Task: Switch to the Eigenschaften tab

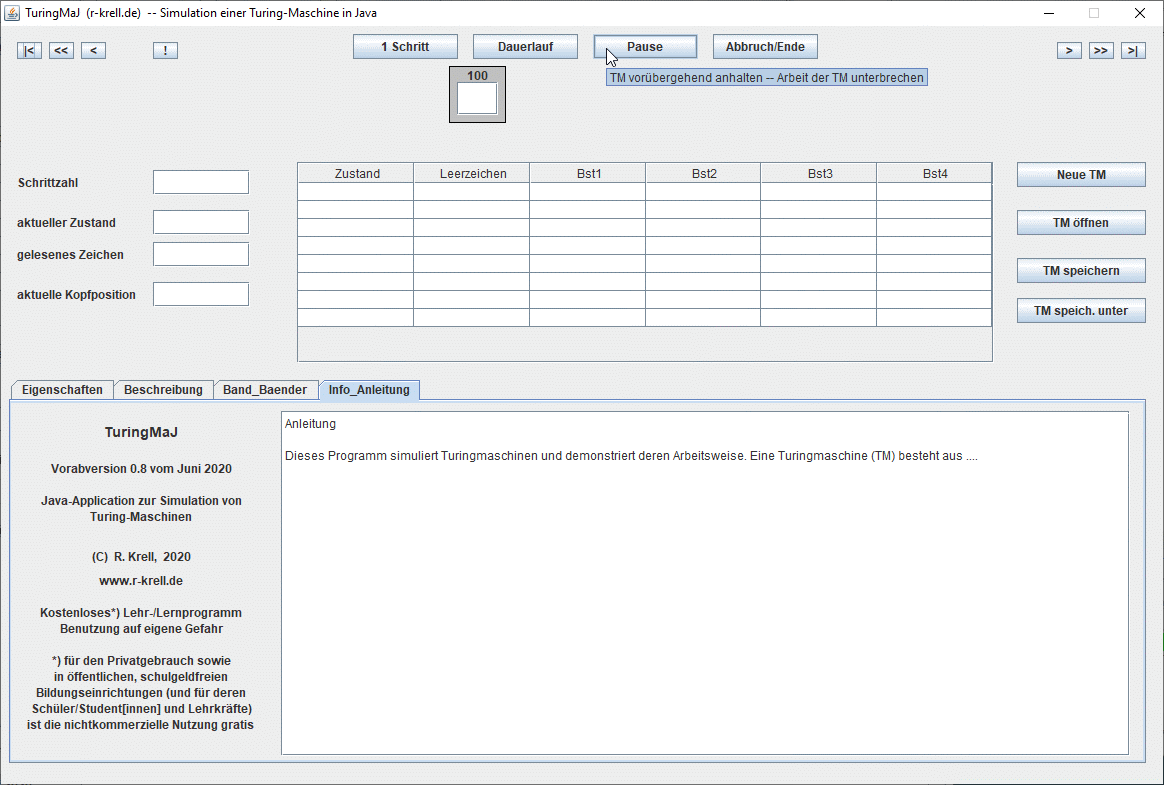Action: 62,390
